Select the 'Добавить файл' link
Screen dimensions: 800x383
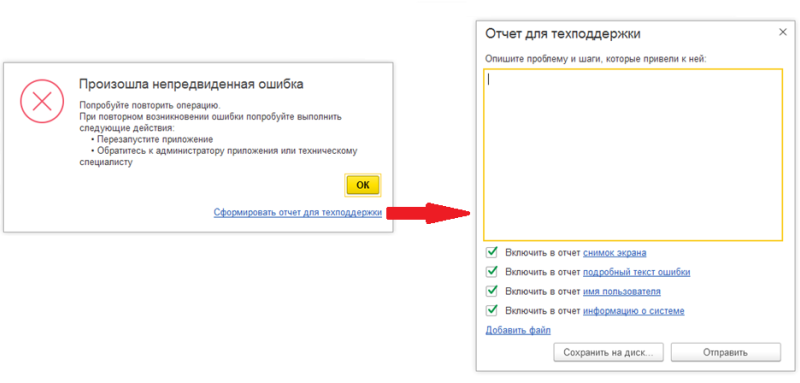[x=518, y=330]
